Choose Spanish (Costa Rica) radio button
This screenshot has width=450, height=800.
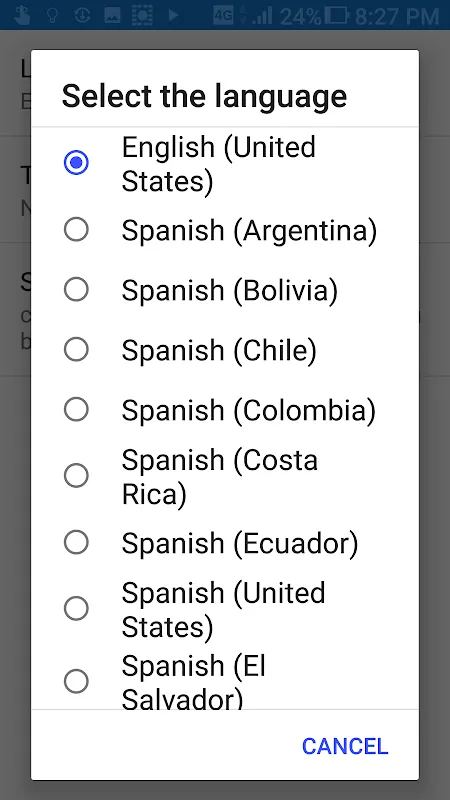coord(76,476)
